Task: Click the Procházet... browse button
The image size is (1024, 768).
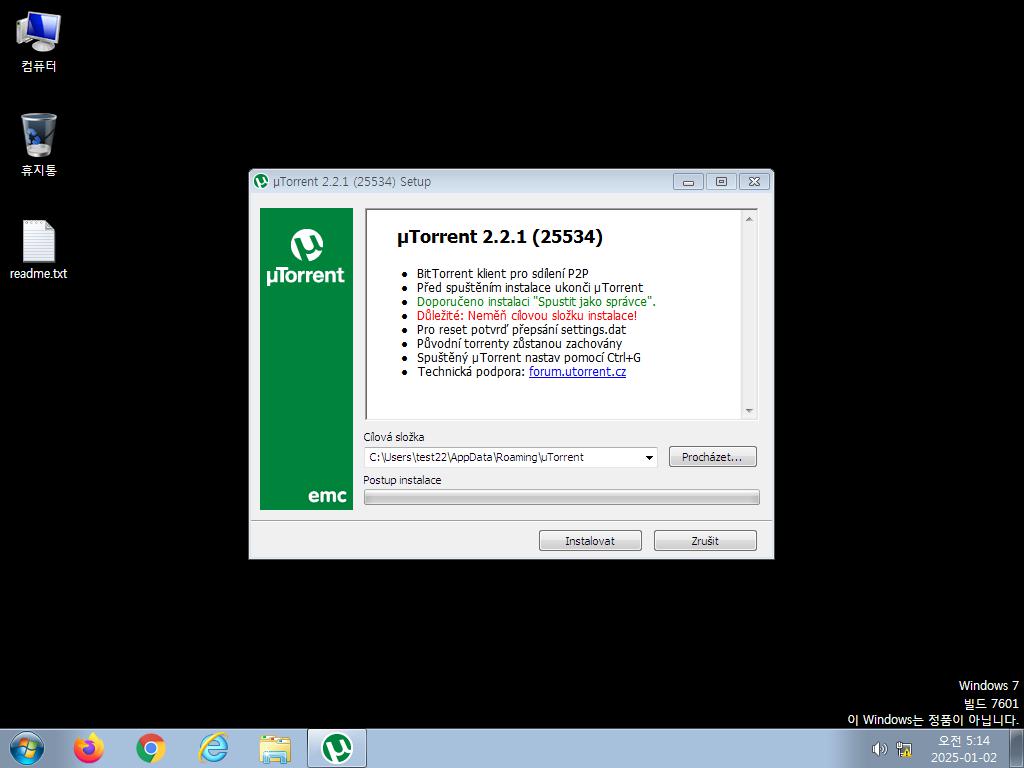Action: click(712, 457)
